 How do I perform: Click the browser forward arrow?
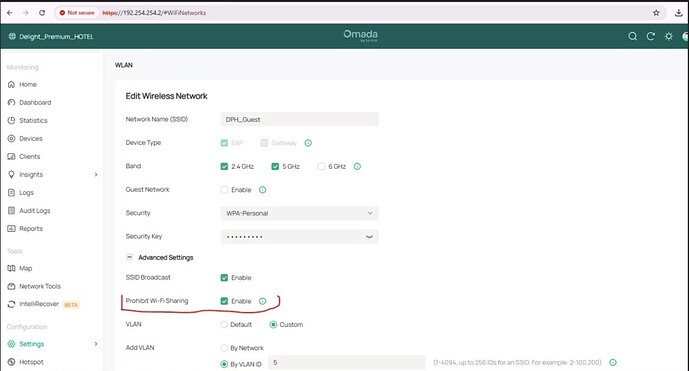point(25,13)
